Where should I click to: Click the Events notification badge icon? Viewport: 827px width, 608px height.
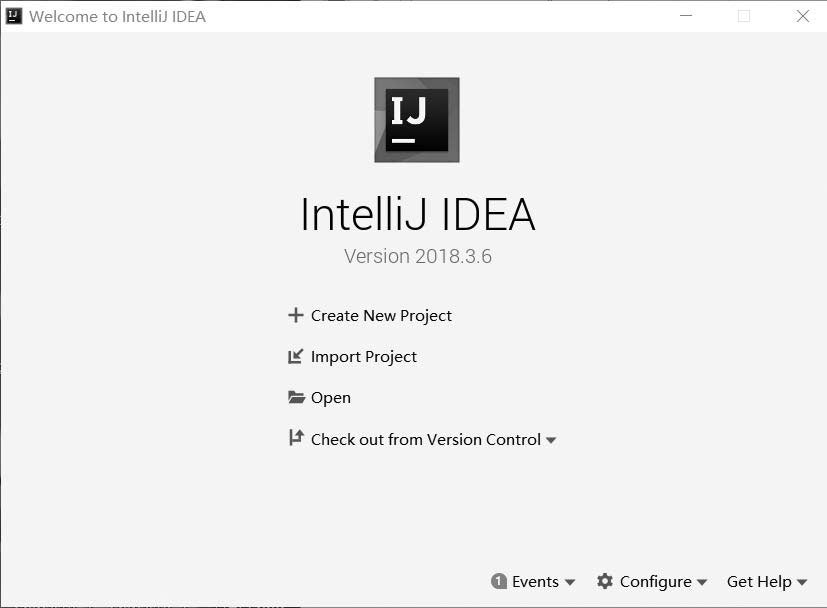498,581
